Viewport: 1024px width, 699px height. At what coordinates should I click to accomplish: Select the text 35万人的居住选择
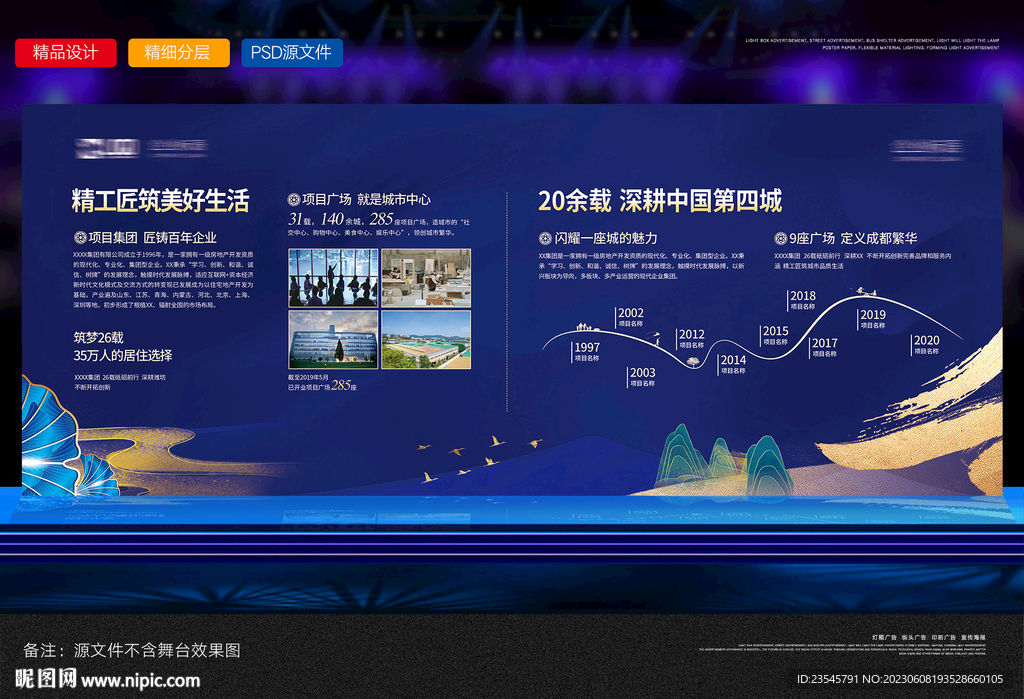click(x=123, y=355)
